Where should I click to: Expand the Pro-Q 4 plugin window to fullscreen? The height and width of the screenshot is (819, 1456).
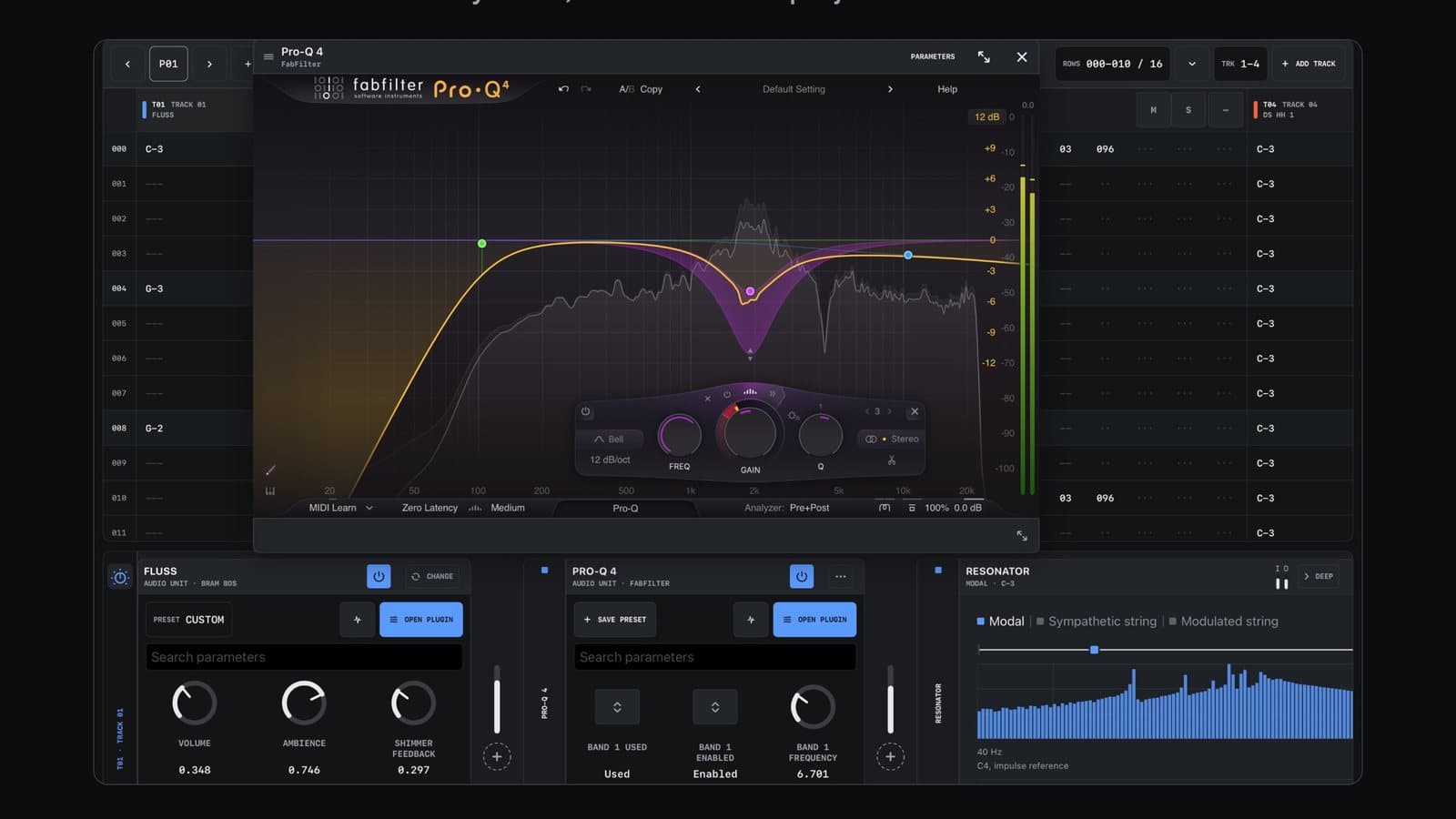coord(984,56)
